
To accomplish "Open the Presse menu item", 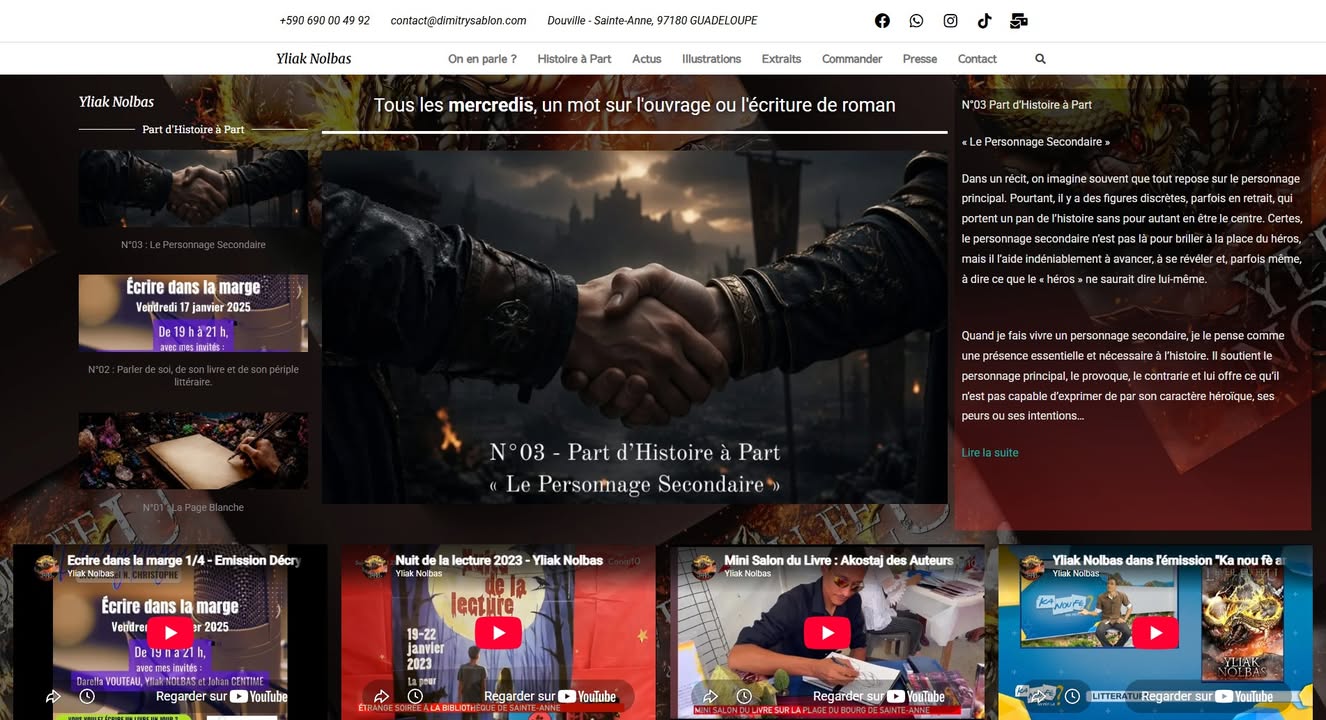I will [920, 59].
